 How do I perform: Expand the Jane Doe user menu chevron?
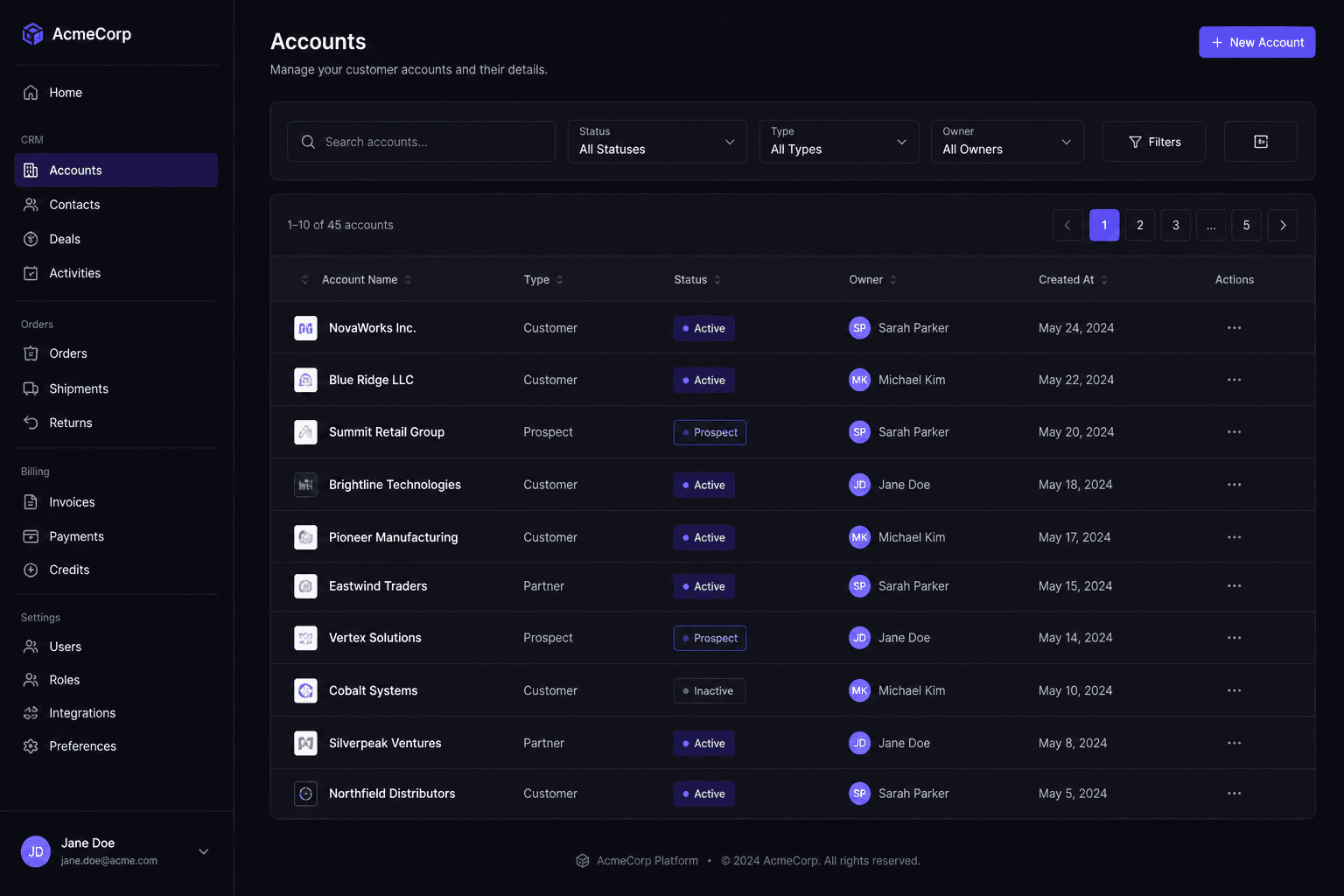[204, 851]
